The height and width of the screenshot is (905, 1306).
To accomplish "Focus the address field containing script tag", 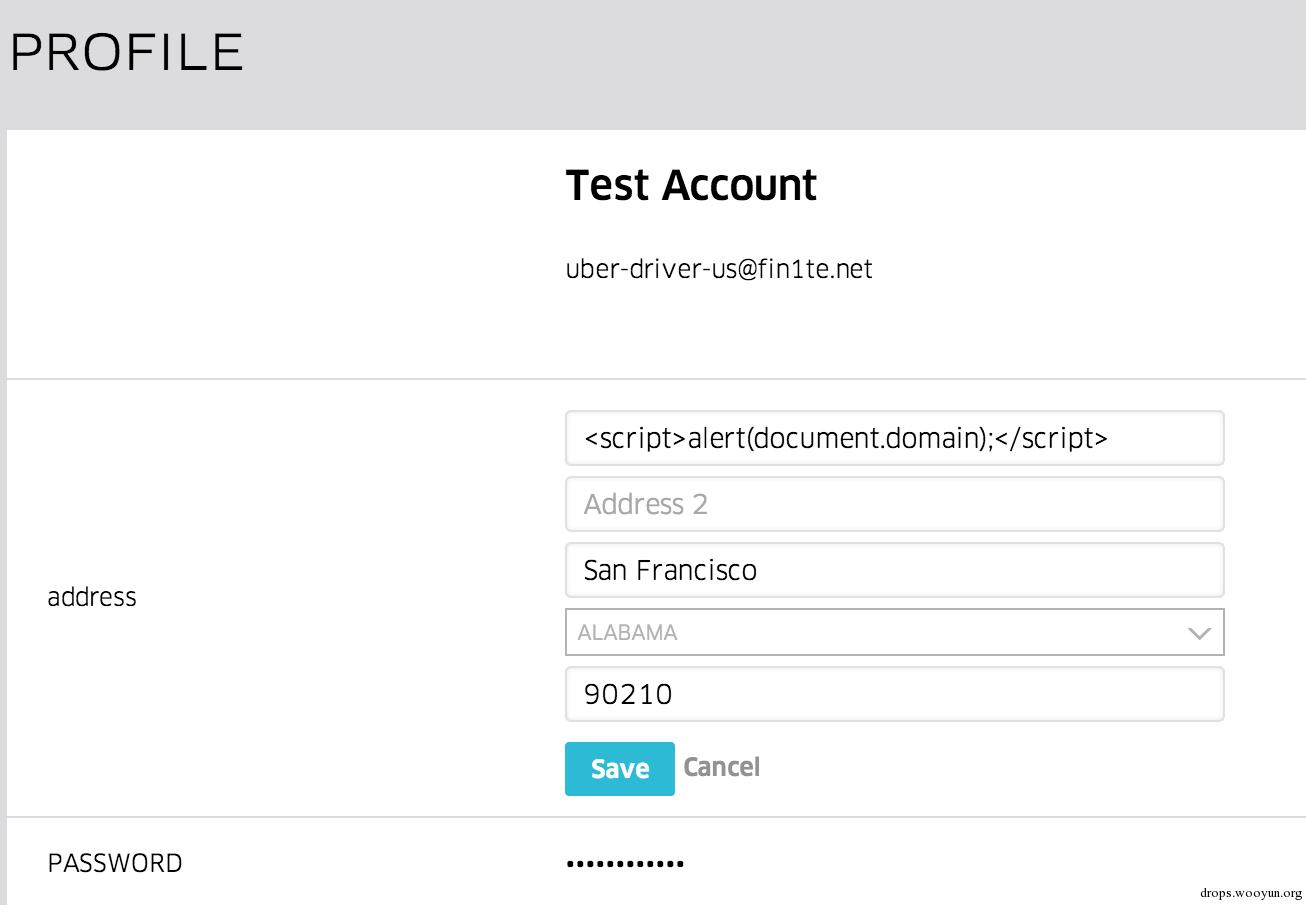I will click(894, 438).
